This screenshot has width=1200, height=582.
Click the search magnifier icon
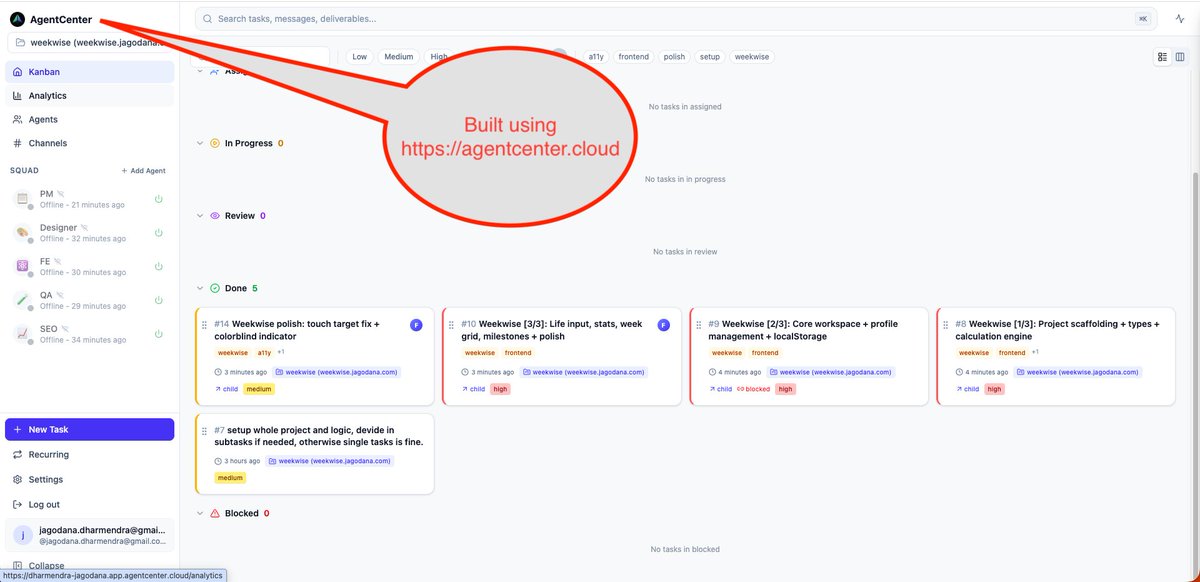tap(207, 18)
